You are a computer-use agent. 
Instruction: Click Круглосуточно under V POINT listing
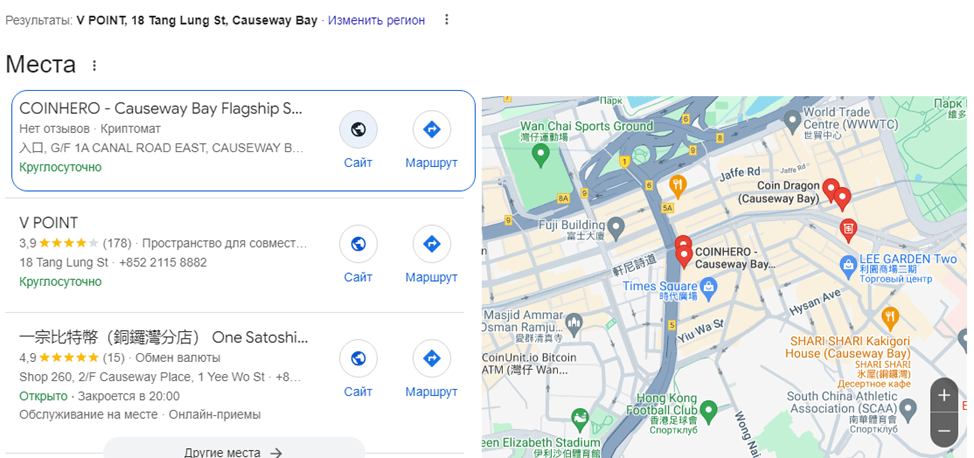click(60, 282)
